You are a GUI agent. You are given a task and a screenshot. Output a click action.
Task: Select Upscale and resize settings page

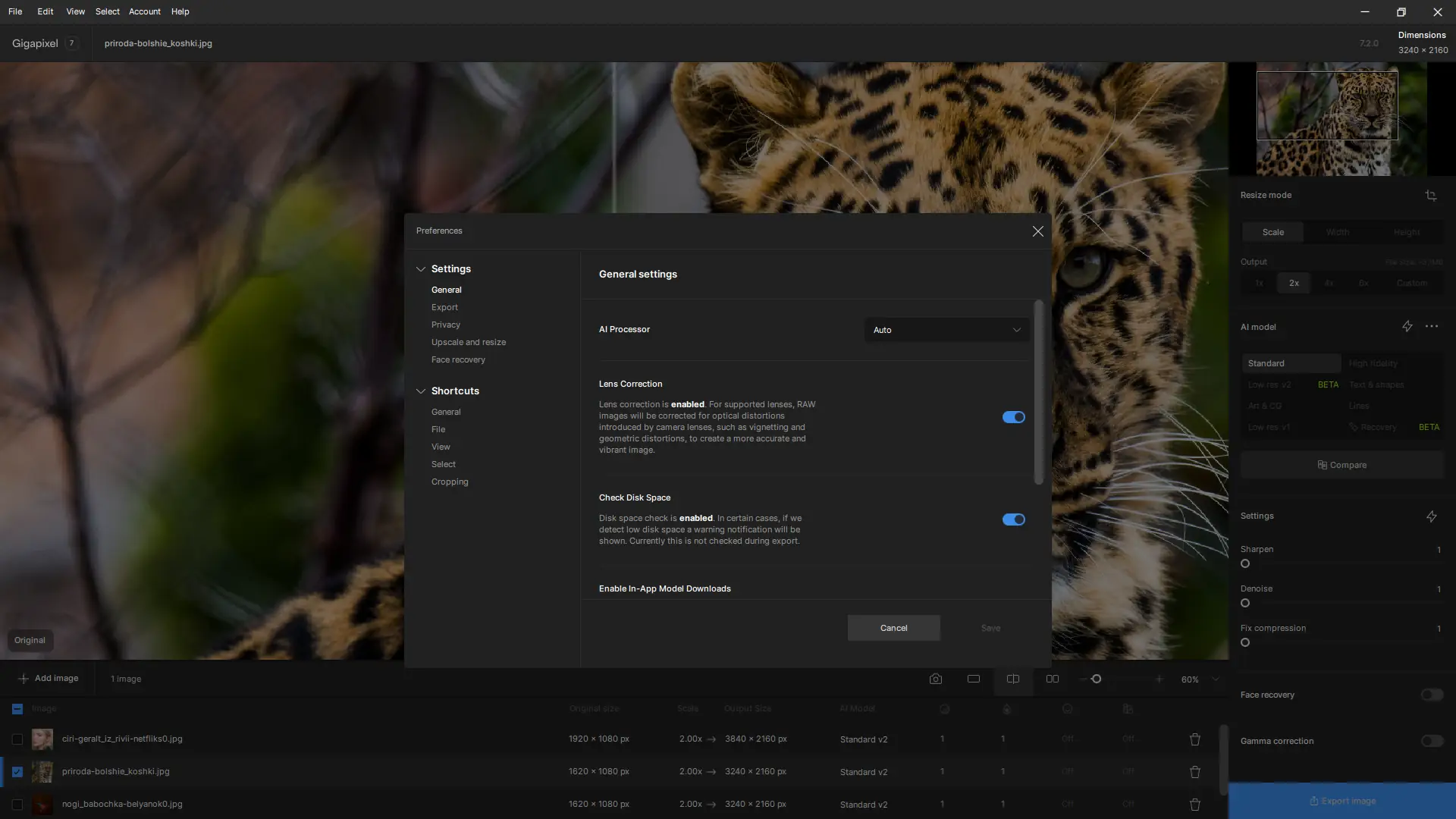click(468, 342)
